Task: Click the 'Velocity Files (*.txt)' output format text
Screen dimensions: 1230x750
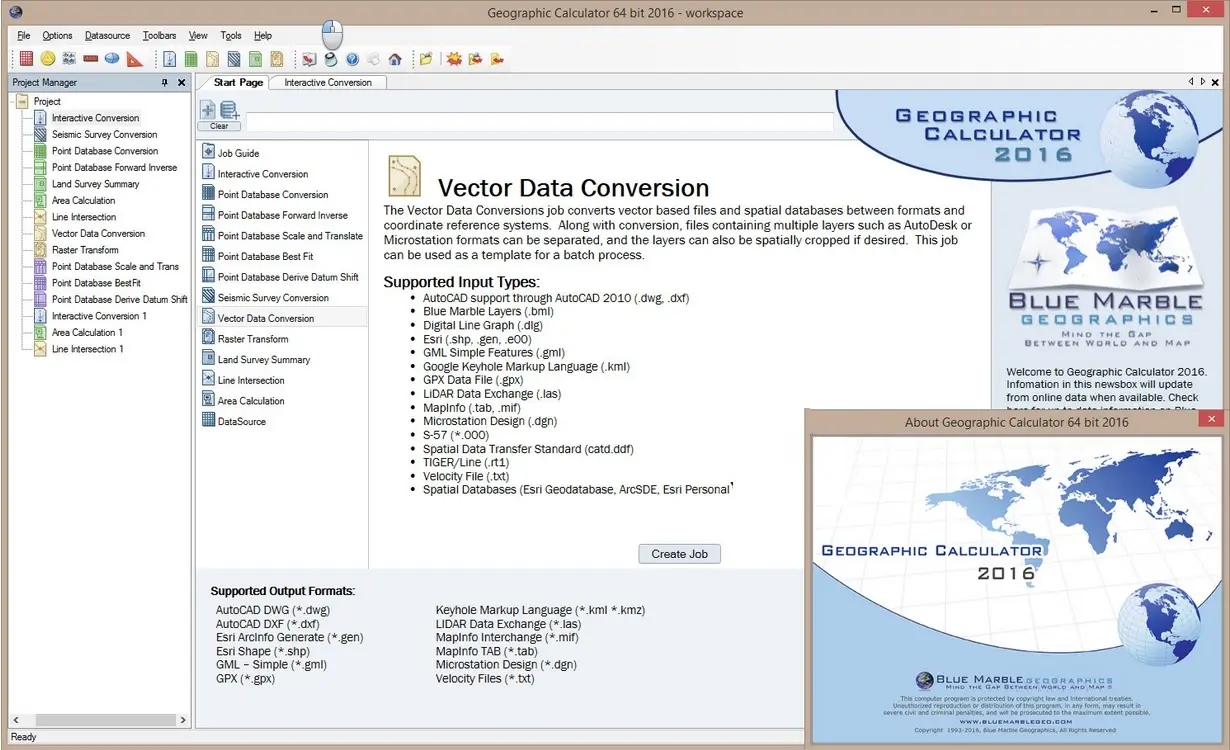Action: 485,678
